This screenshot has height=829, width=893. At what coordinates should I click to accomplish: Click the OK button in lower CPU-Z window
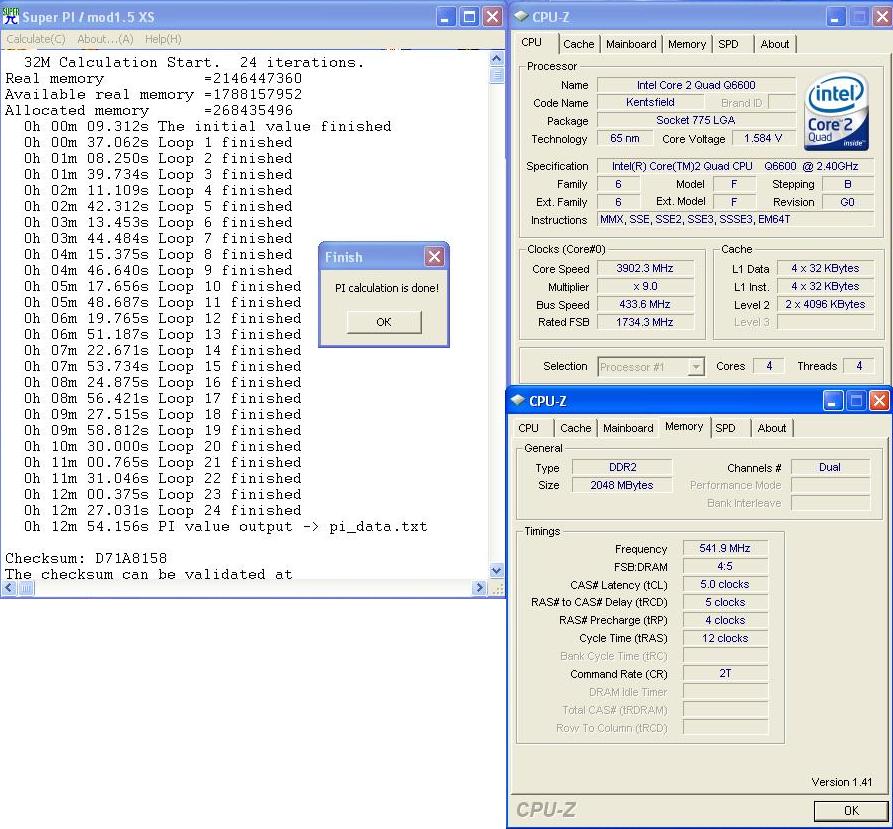[x=851, y=810]
